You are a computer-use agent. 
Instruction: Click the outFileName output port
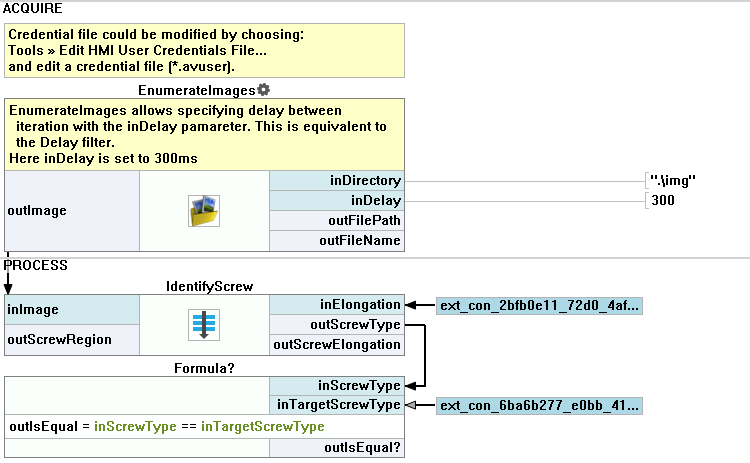[x=337, y=241]
